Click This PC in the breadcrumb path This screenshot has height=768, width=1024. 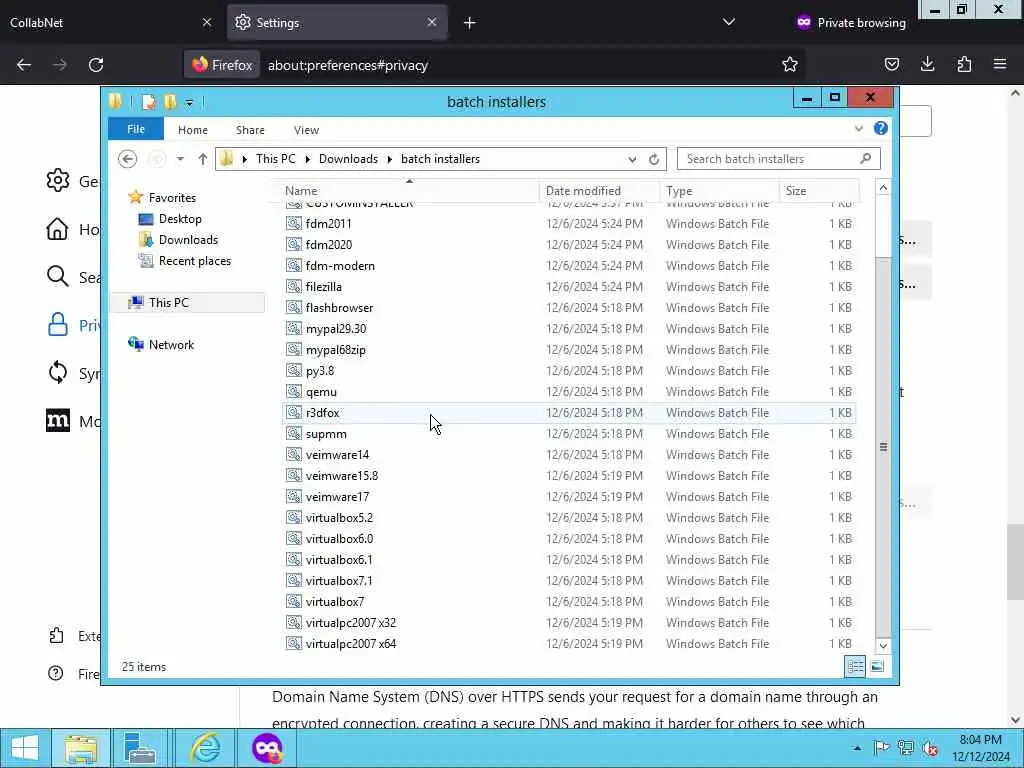click(x=276, y=159)
